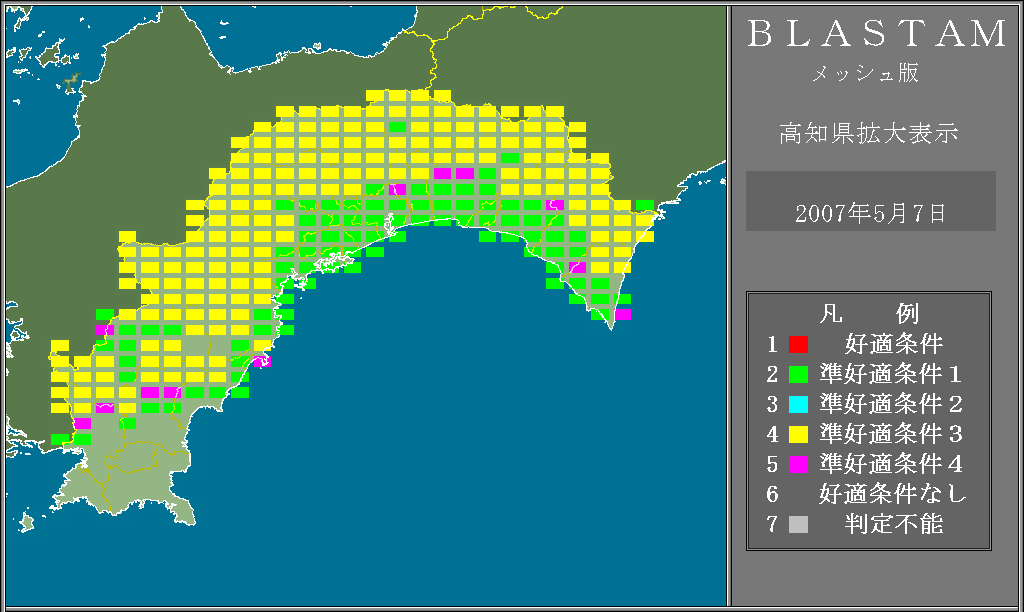Viewport: 1024px width, 612px height.
Task: Click the BLASTAM title text
Action: (x=877, y=33)
